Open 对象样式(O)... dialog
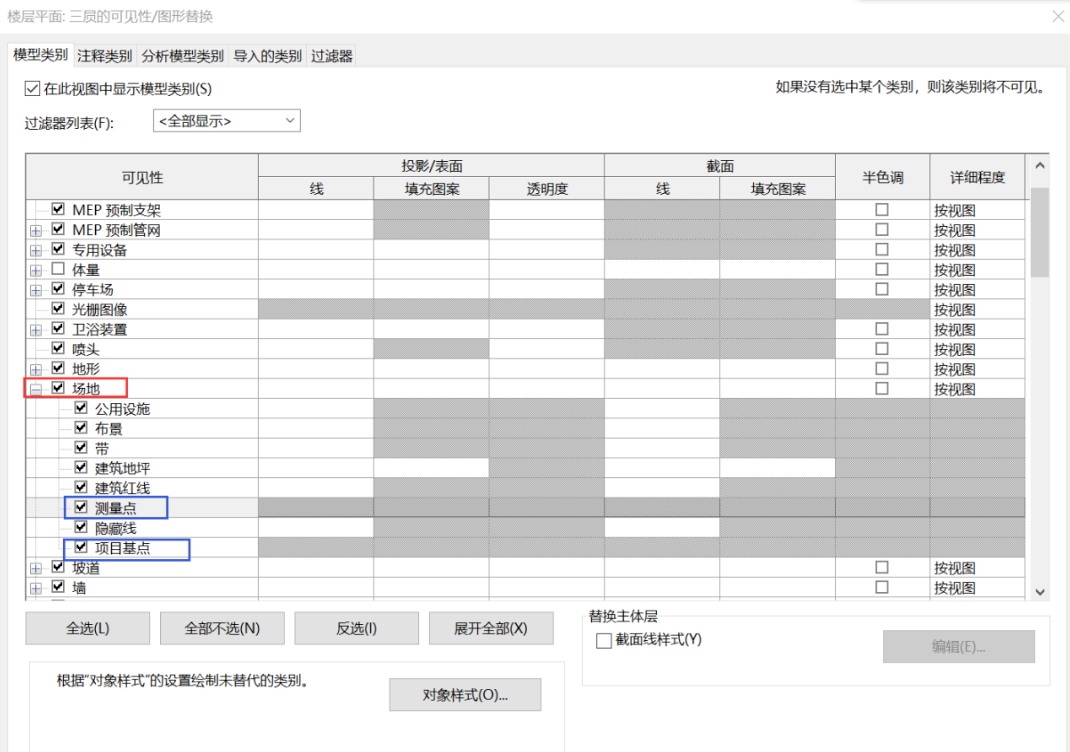Image resolution: width=1070 pixels, height=752 pixels. [465, 695]
